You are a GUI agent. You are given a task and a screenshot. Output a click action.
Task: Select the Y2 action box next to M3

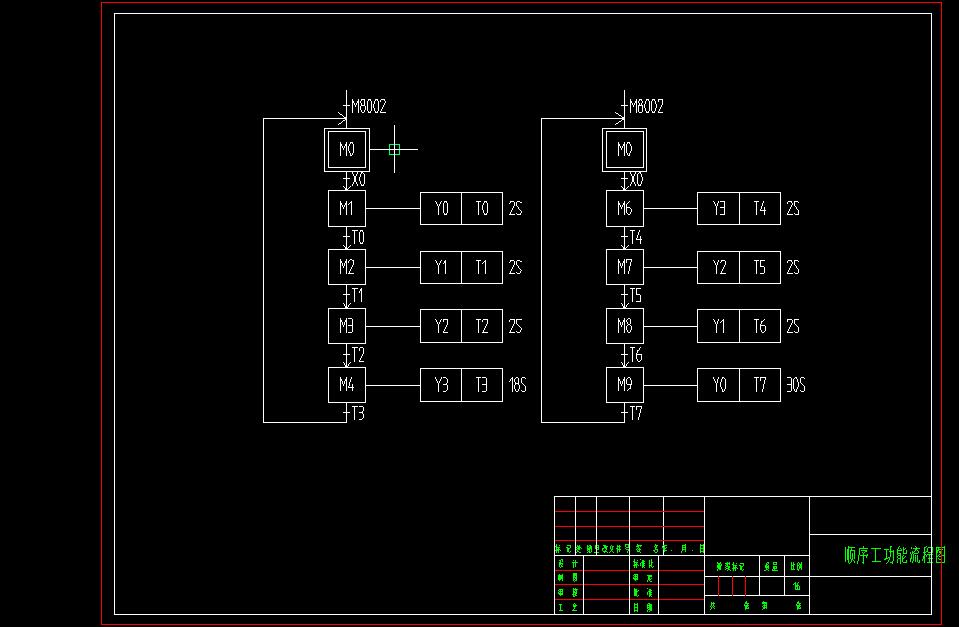[441, 326]
